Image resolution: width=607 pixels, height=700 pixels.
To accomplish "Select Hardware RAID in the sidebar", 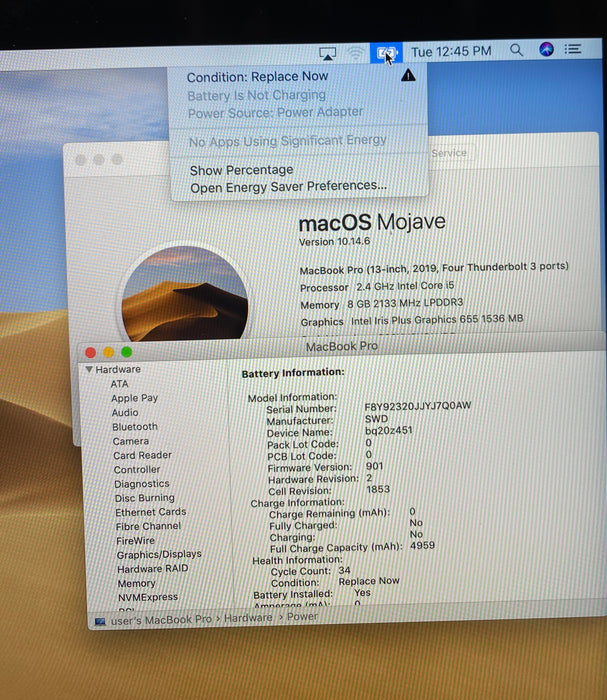I will click(153, 569).
